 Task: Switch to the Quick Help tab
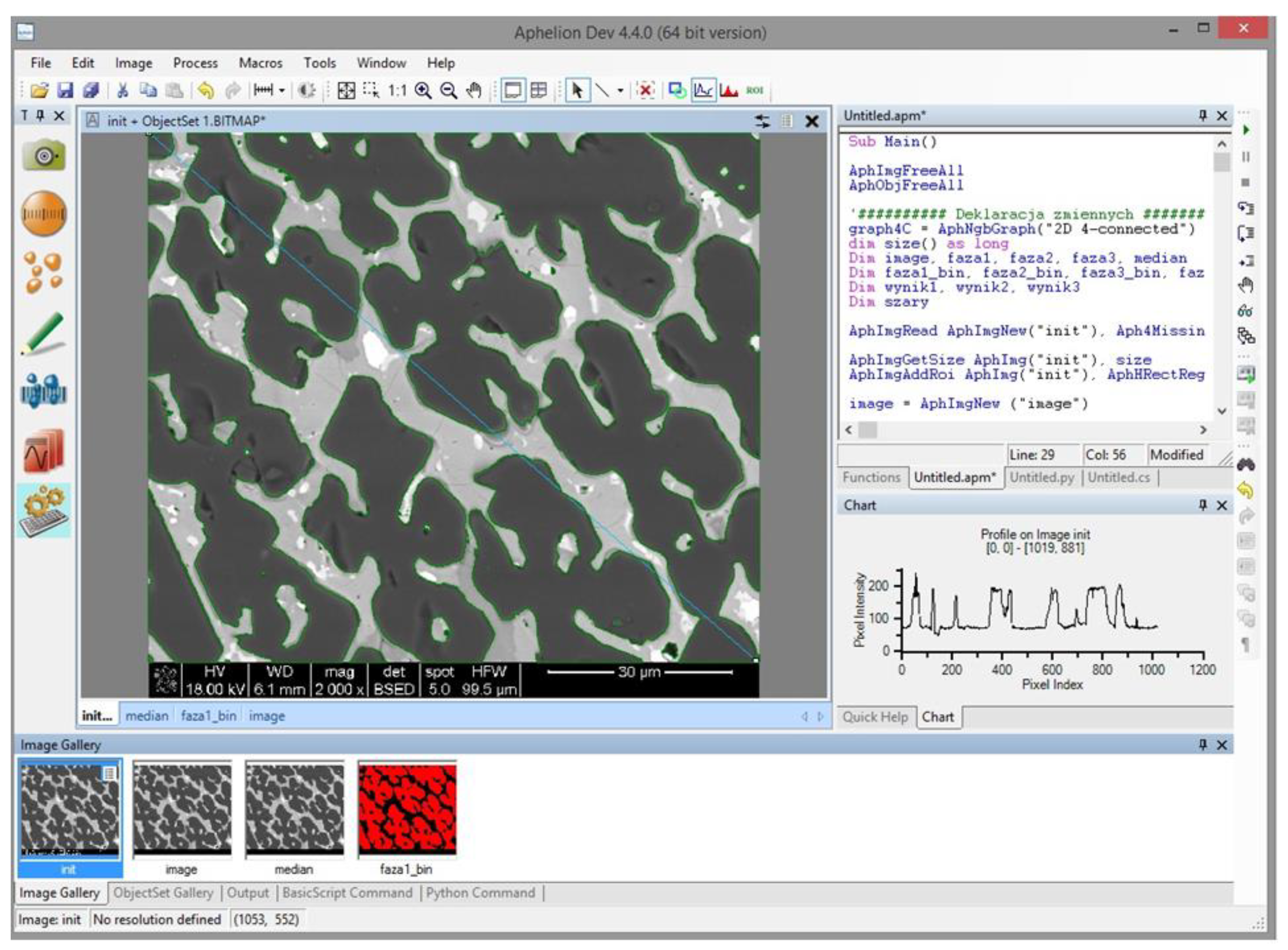(875, 717)
